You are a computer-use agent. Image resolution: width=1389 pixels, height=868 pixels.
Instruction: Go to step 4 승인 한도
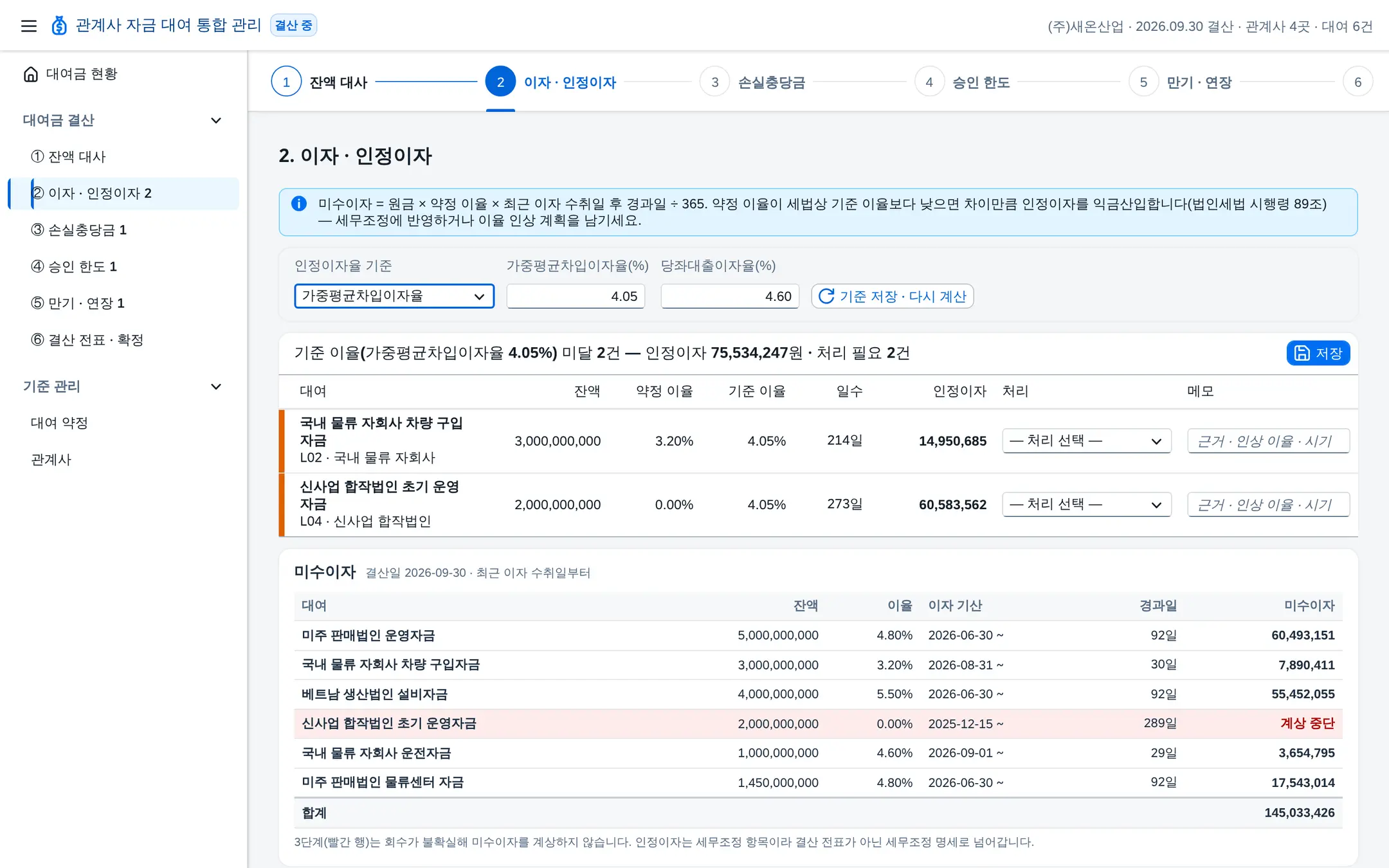point(962,82)
